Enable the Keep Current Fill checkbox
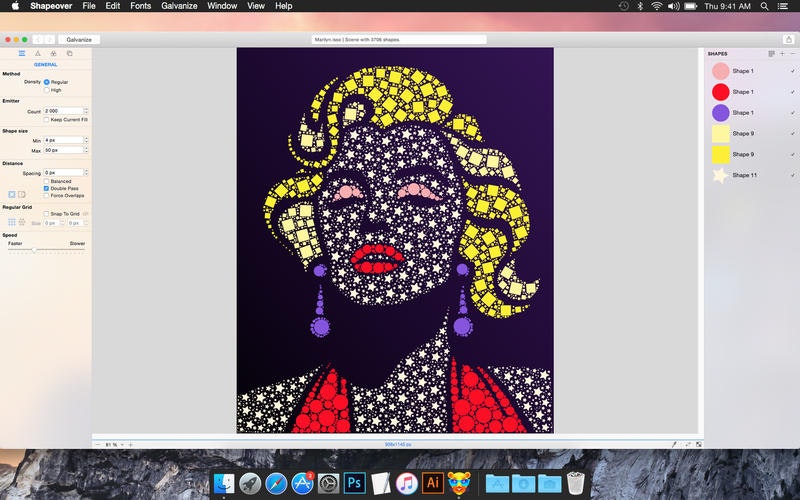 [x=46, y=120]
